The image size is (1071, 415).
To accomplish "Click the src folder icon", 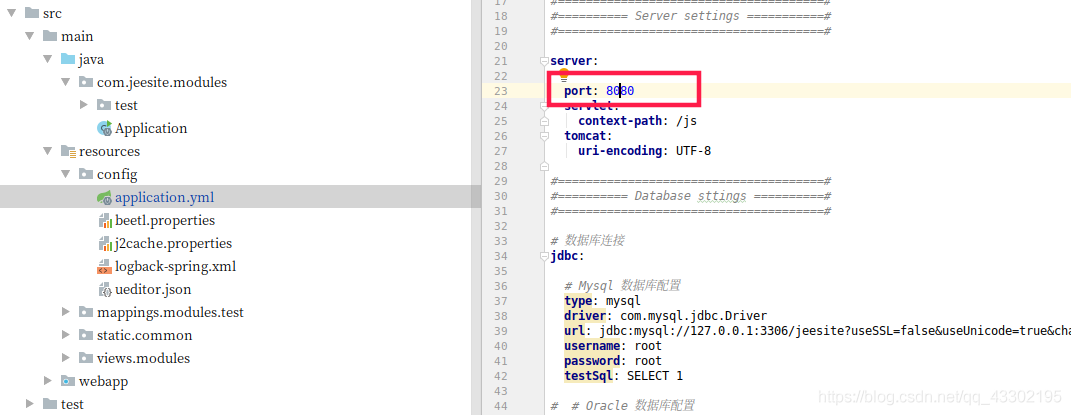I will 31,13.
